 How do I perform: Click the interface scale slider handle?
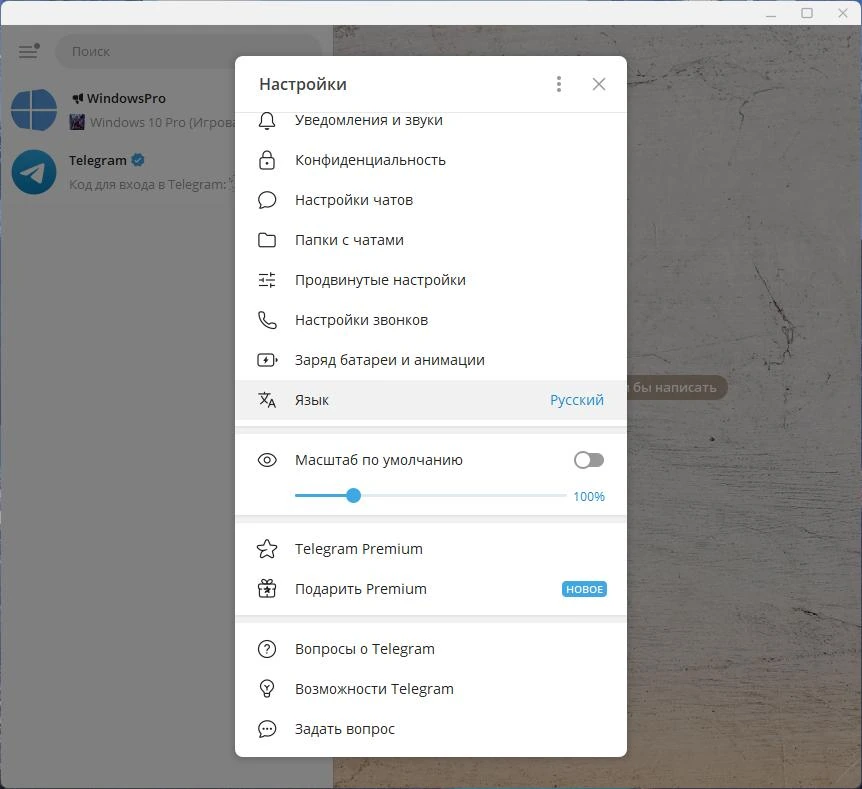(x=353, y=495)
